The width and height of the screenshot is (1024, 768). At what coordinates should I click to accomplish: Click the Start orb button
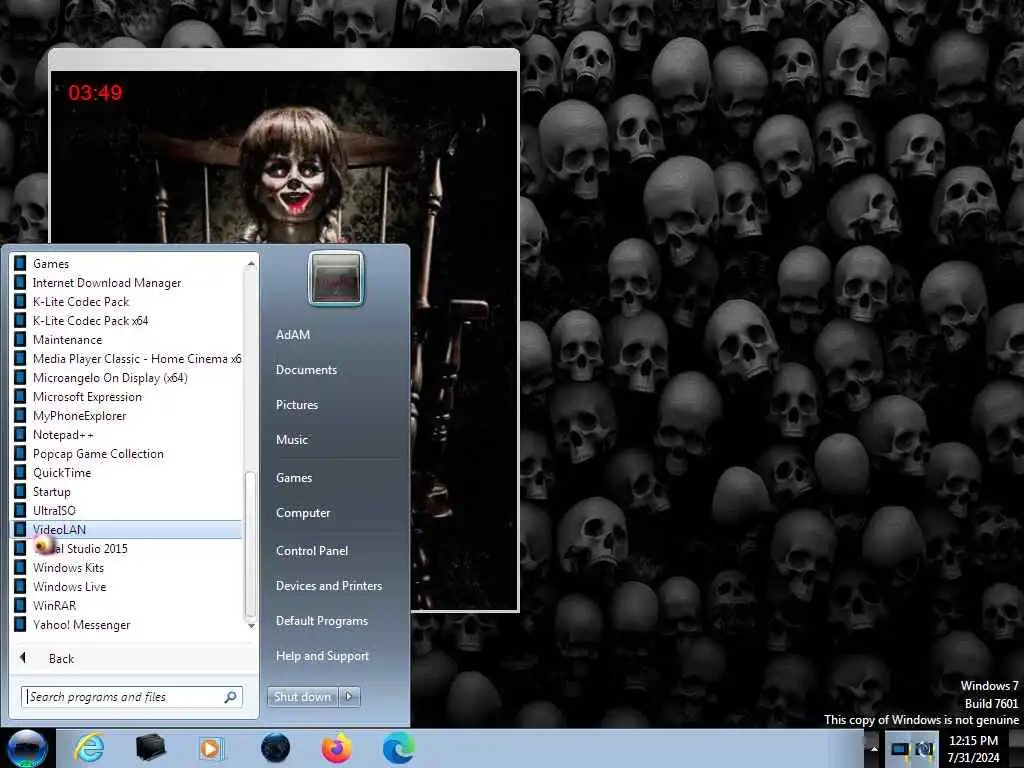pyautogui.click(x=27, y=748)
